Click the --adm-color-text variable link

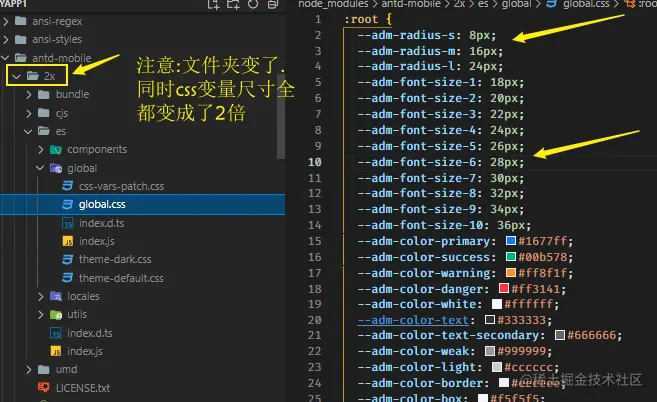pyautogui.click(x=413, y=320)
